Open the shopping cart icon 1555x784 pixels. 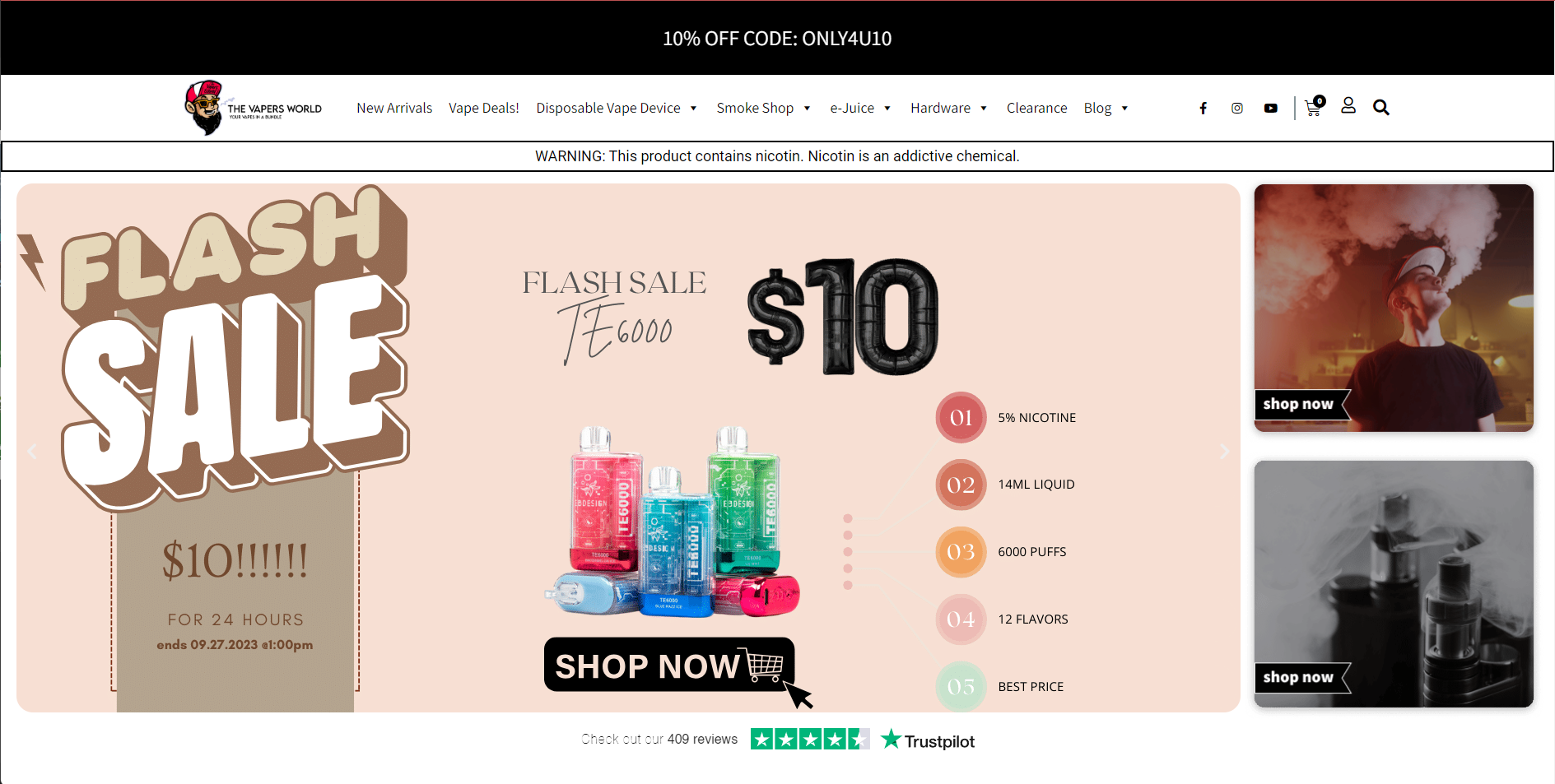pyautogui.click(x=1315, y=106)
